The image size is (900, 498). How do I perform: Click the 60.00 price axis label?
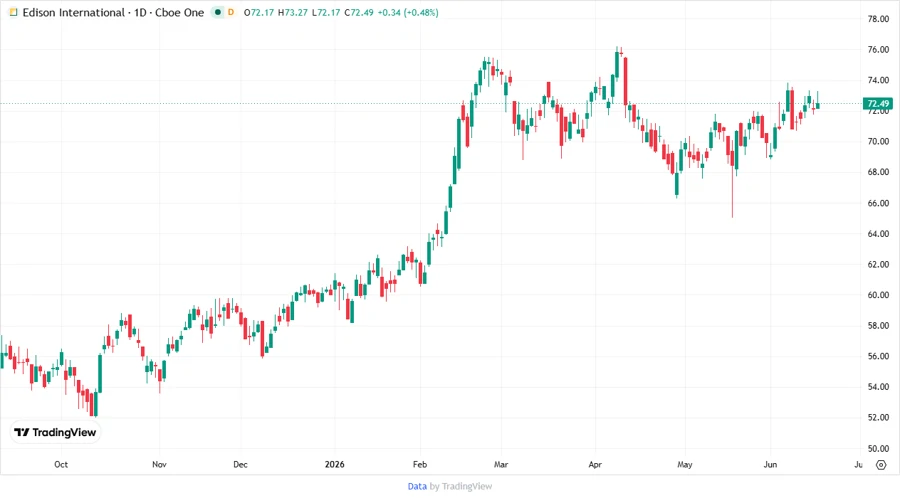[x=878, y=295]
